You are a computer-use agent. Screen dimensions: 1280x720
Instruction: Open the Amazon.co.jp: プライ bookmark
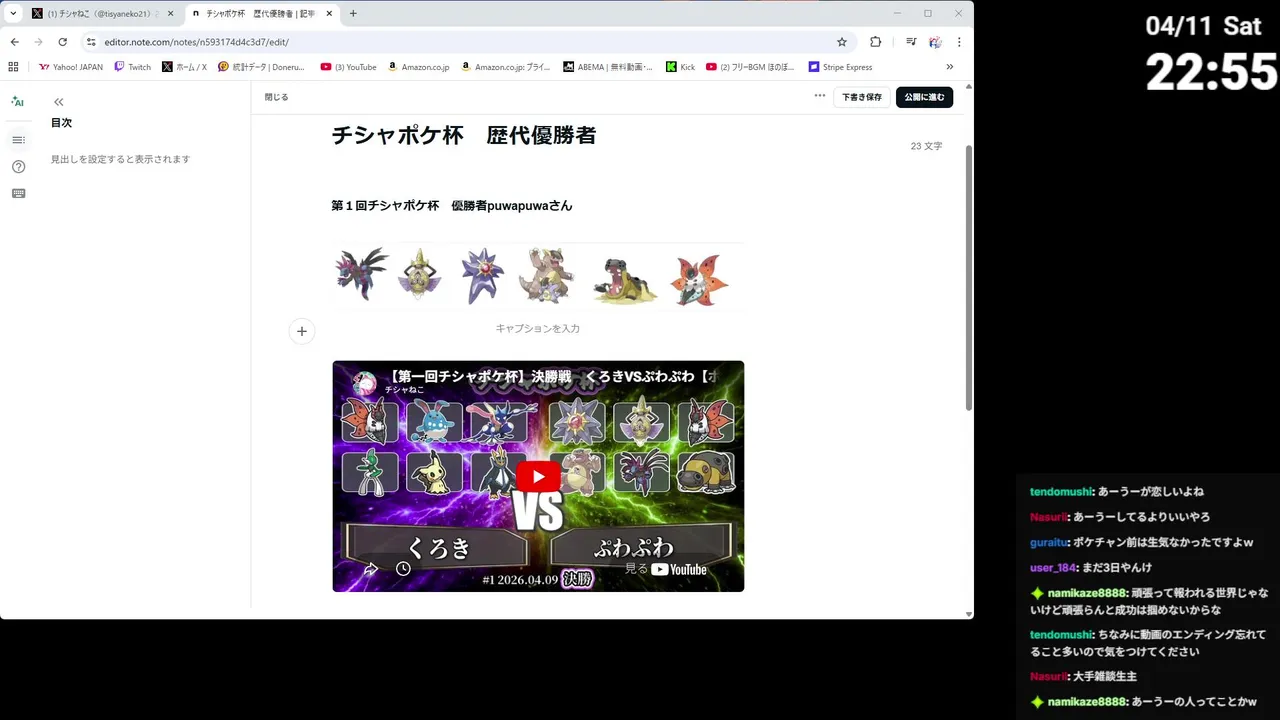[x=505, y=67]
